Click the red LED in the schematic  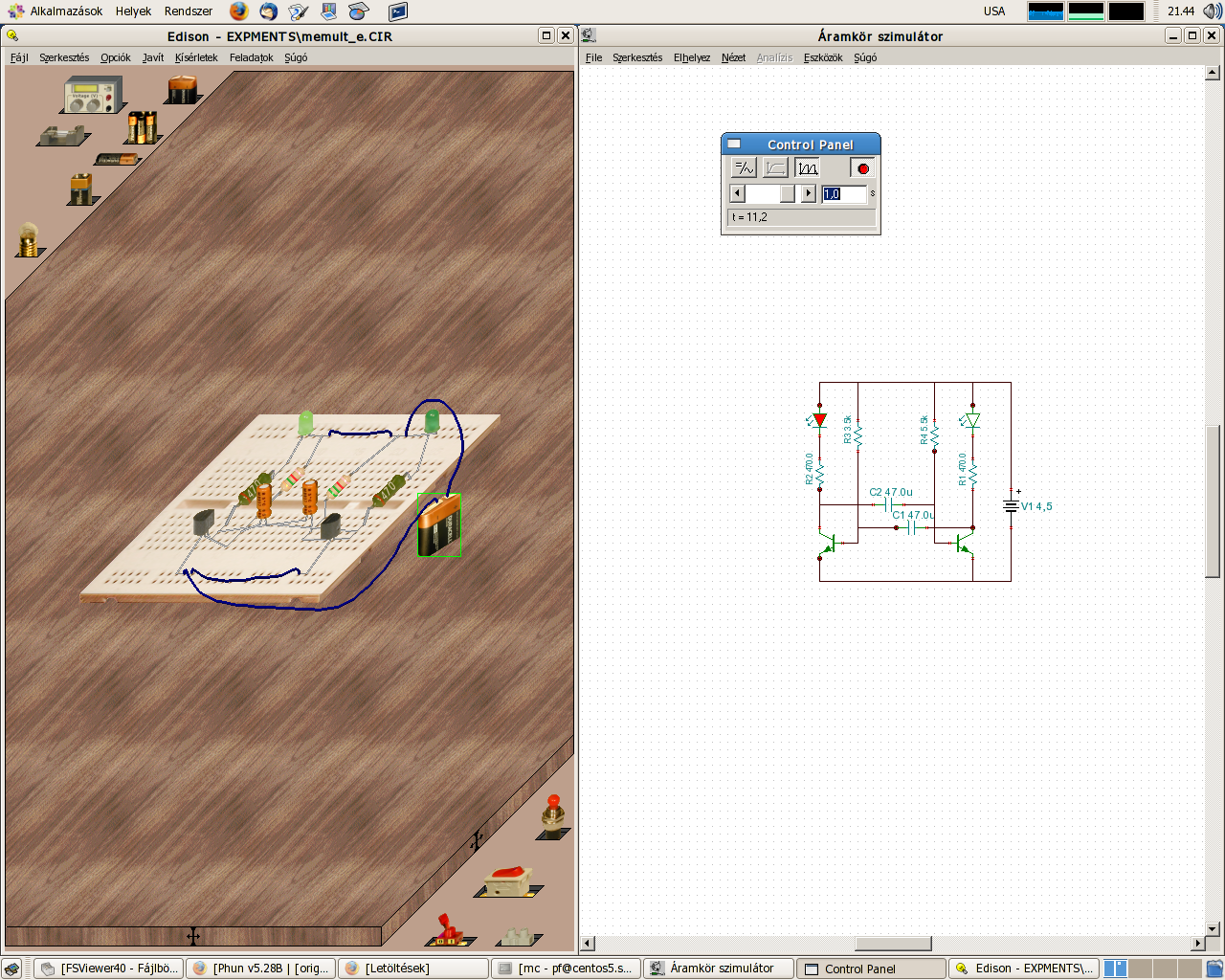(819, 420)
